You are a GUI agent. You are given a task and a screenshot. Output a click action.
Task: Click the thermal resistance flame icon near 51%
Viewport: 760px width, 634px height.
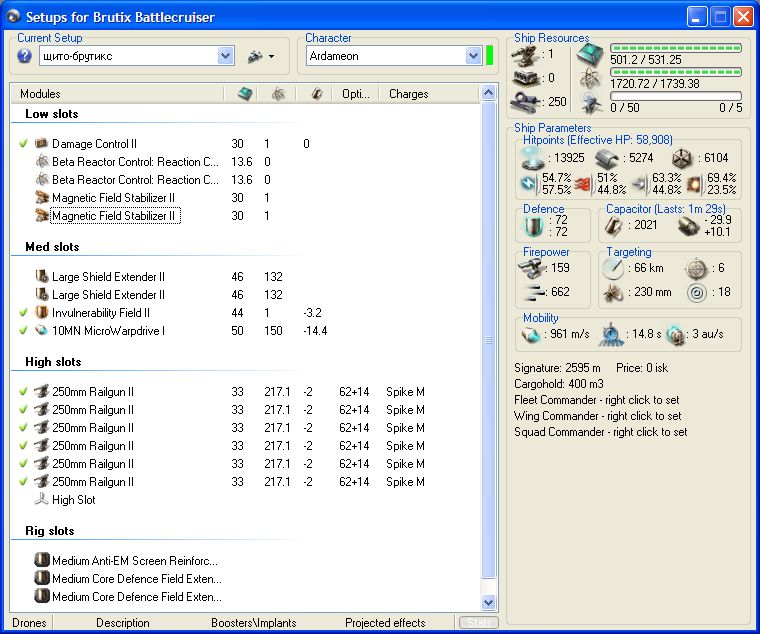585,184
